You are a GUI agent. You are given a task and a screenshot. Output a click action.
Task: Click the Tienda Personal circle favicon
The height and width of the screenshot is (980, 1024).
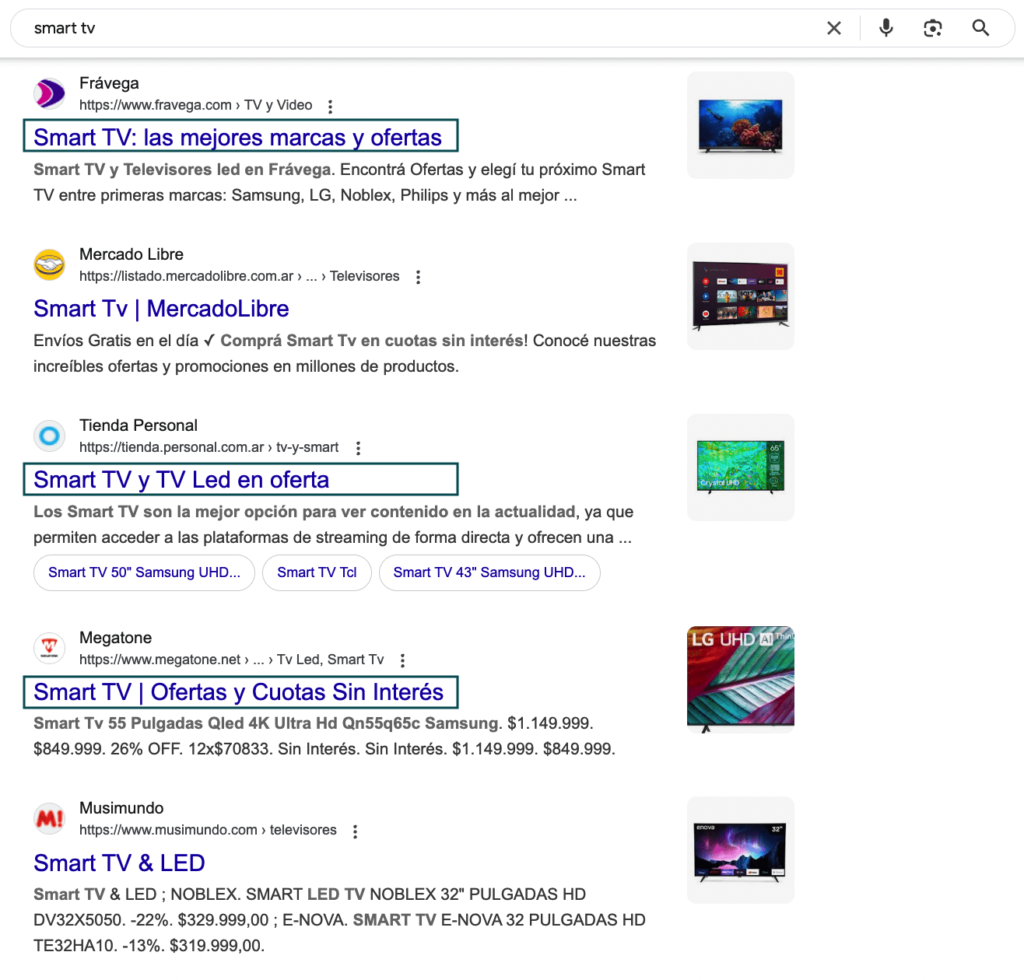pos(50,435)
